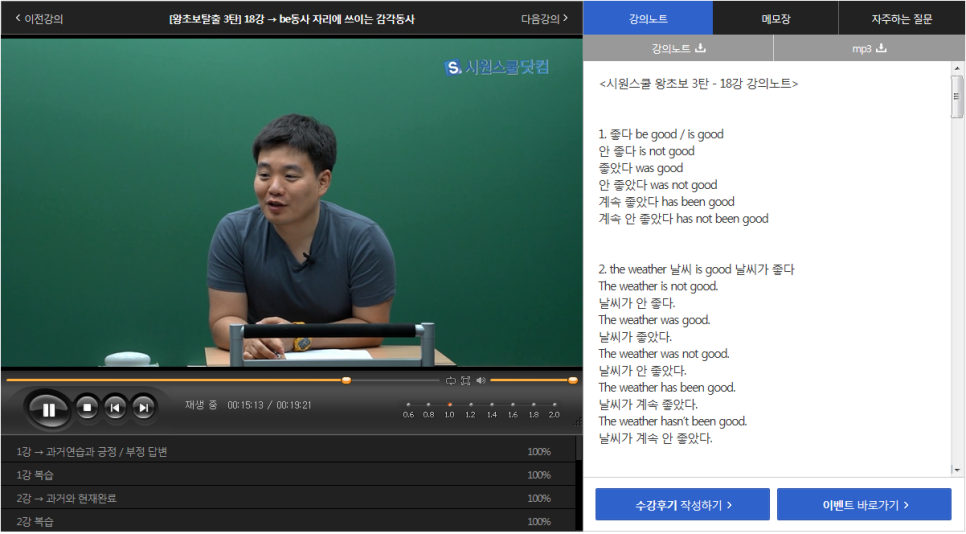
Task: Mute the speaker volume icon
Action: click(481, 381)
